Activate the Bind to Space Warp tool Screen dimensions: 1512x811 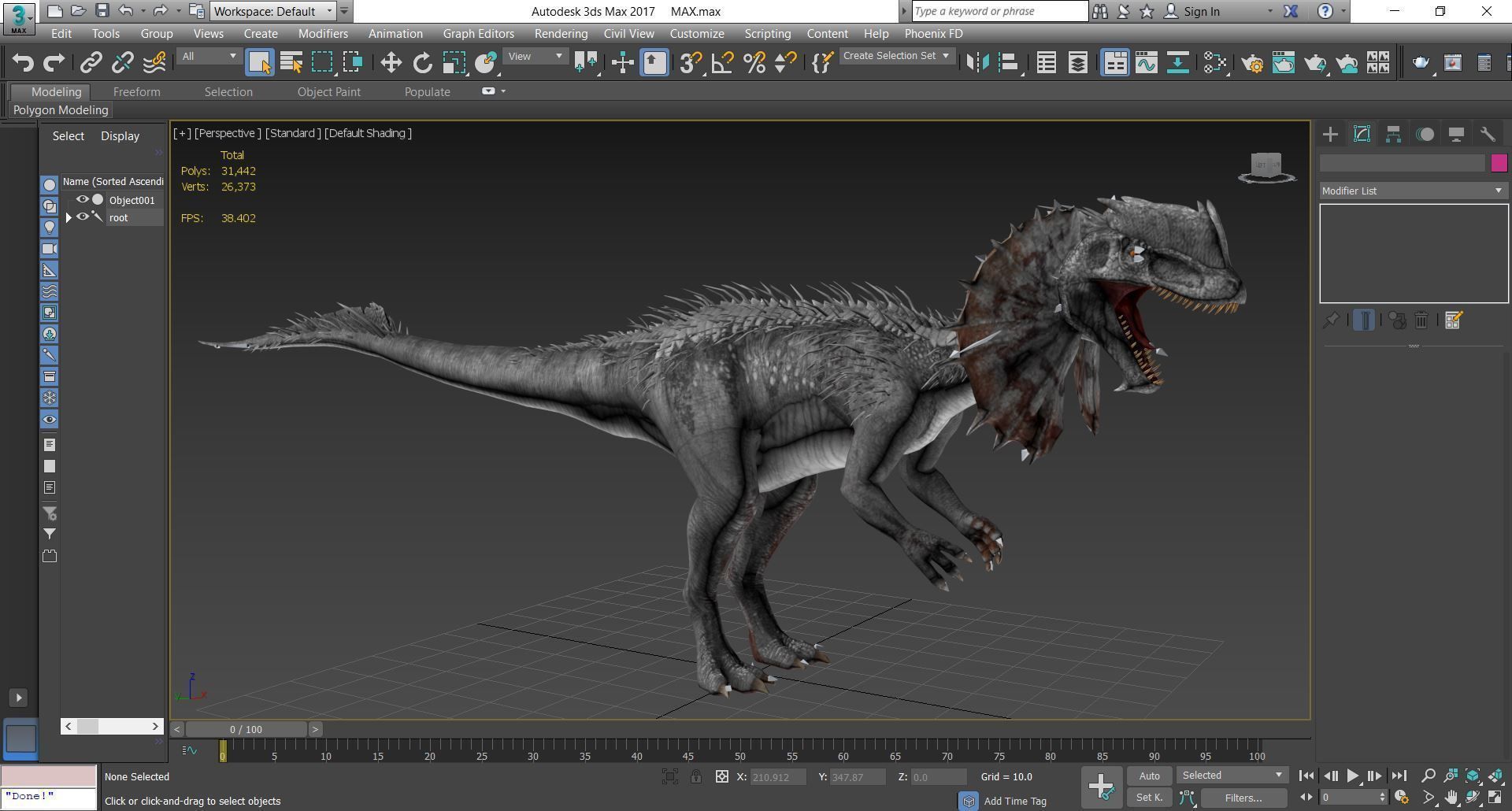(x=154, y=62)
